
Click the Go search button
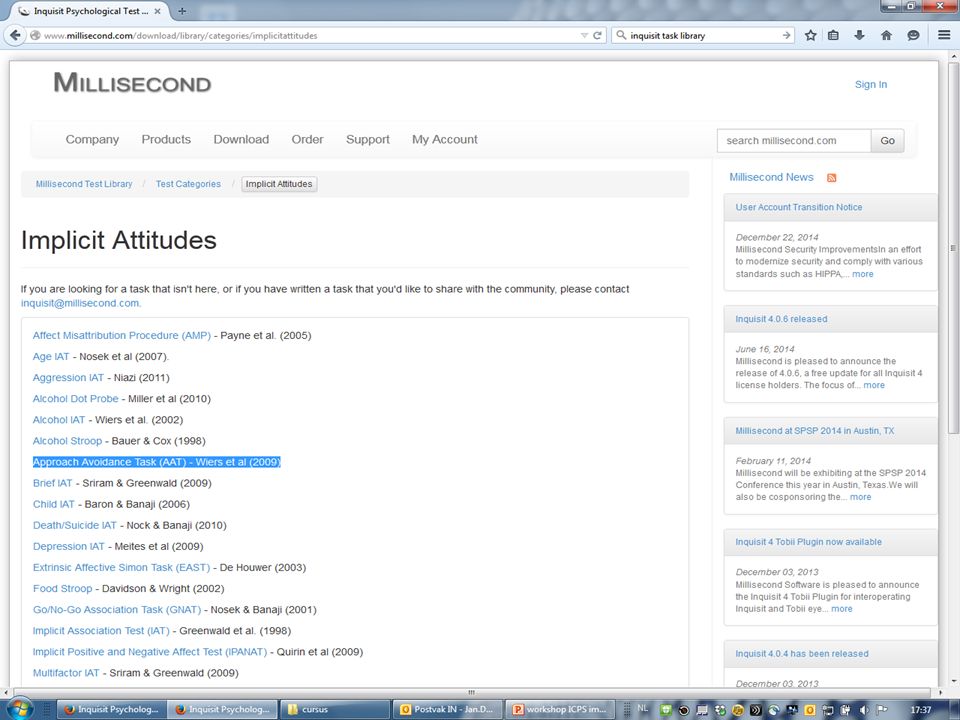click(887, 140)
